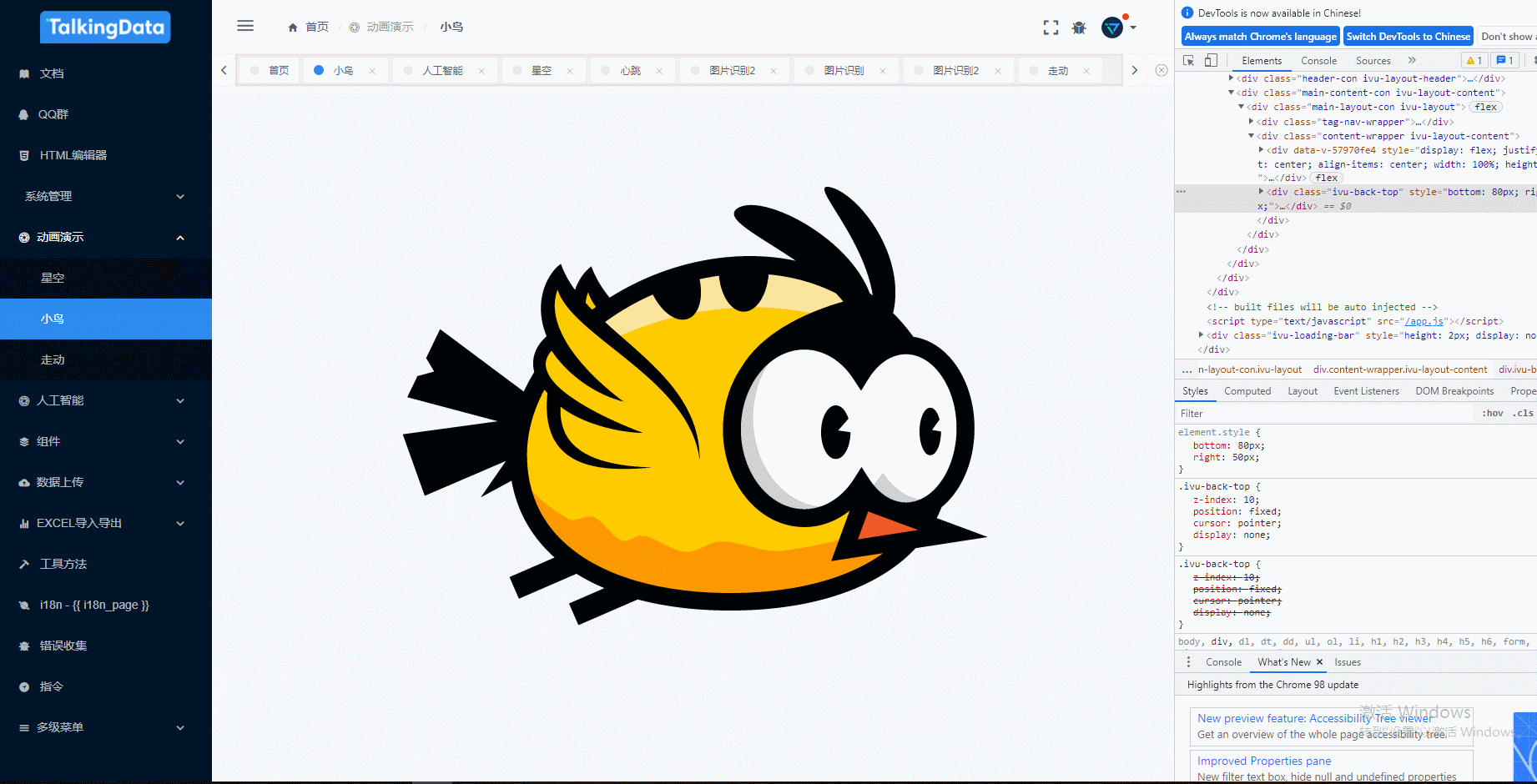Toggle .cls class editor in Styles pane

(1523, 413)
